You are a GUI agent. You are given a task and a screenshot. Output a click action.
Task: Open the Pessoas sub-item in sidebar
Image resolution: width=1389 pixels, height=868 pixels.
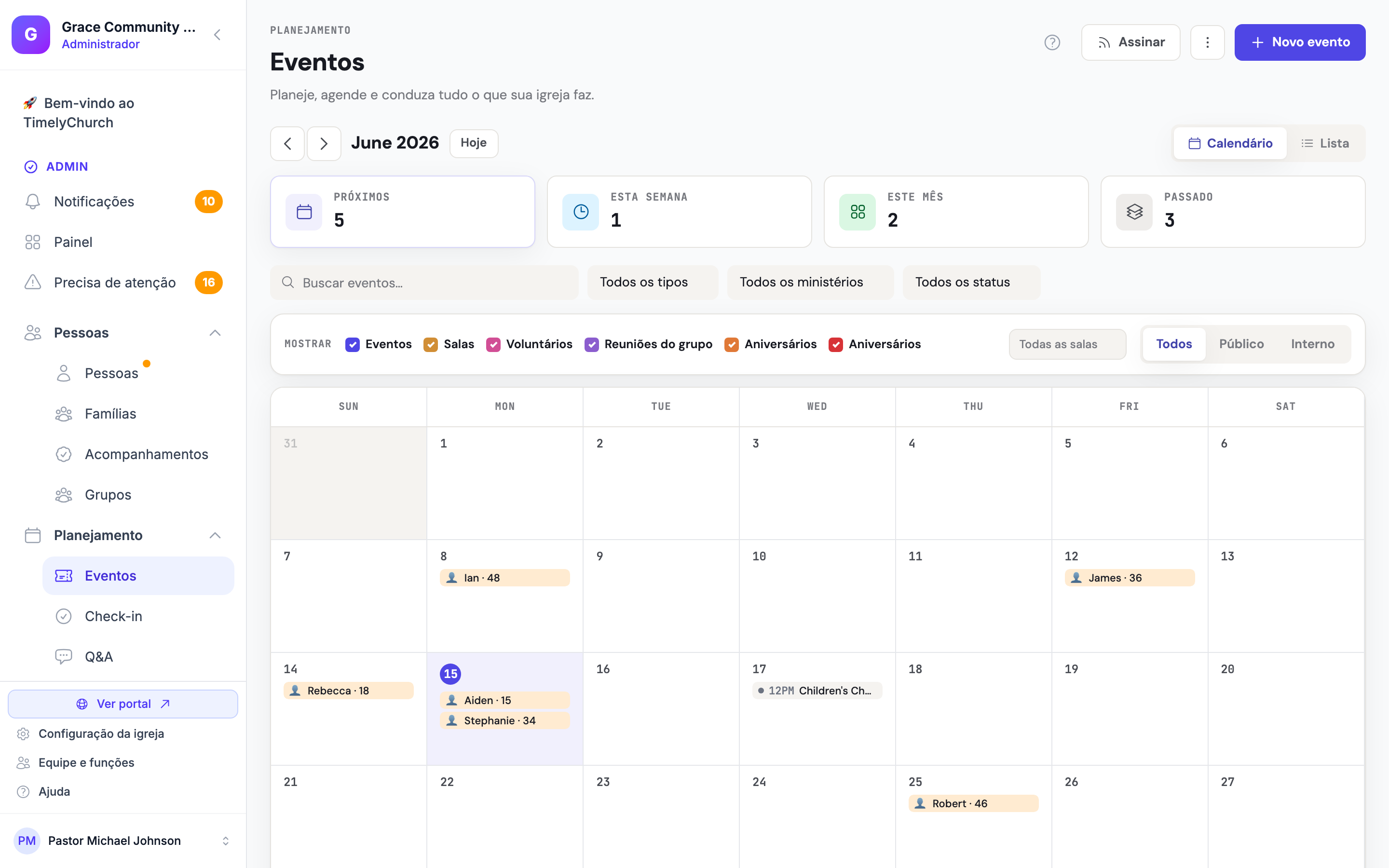click(138, 373)
